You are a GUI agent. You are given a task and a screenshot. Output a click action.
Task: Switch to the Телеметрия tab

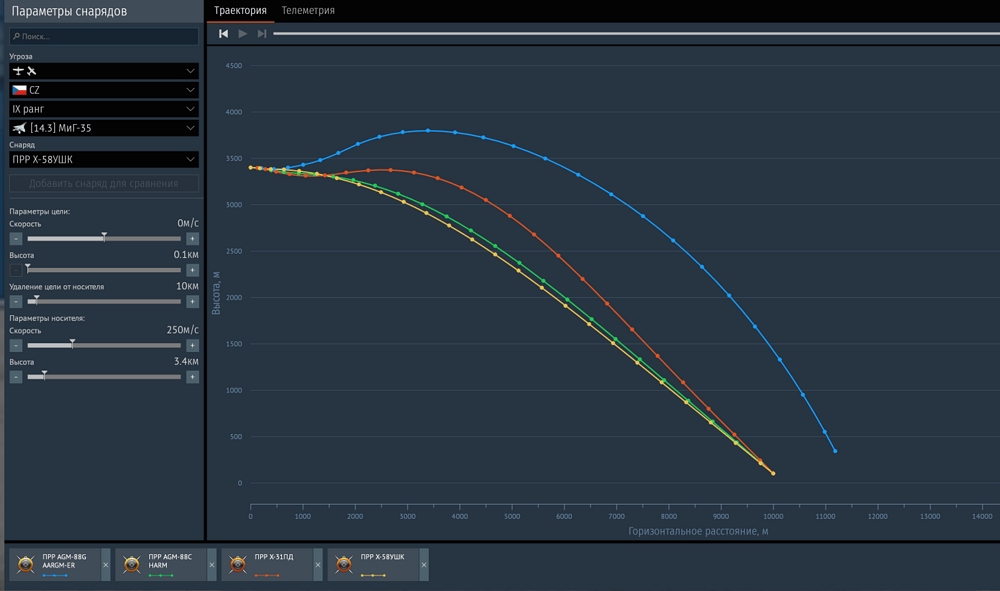pos(308,11)
